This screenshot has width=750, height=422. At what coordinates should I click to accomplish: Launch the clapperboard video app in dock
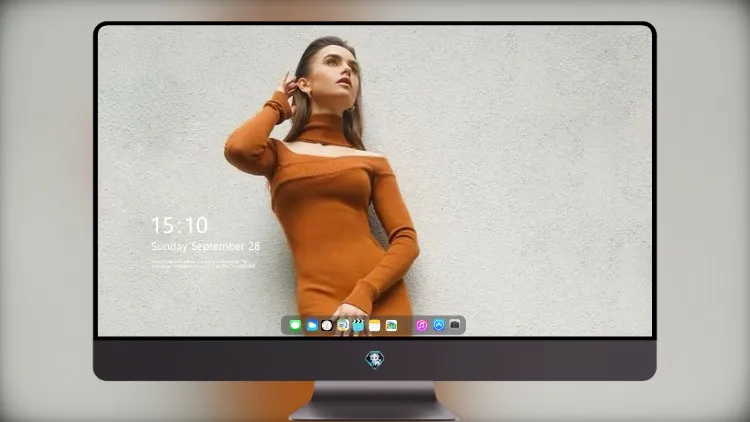click(x=358, y=325)
